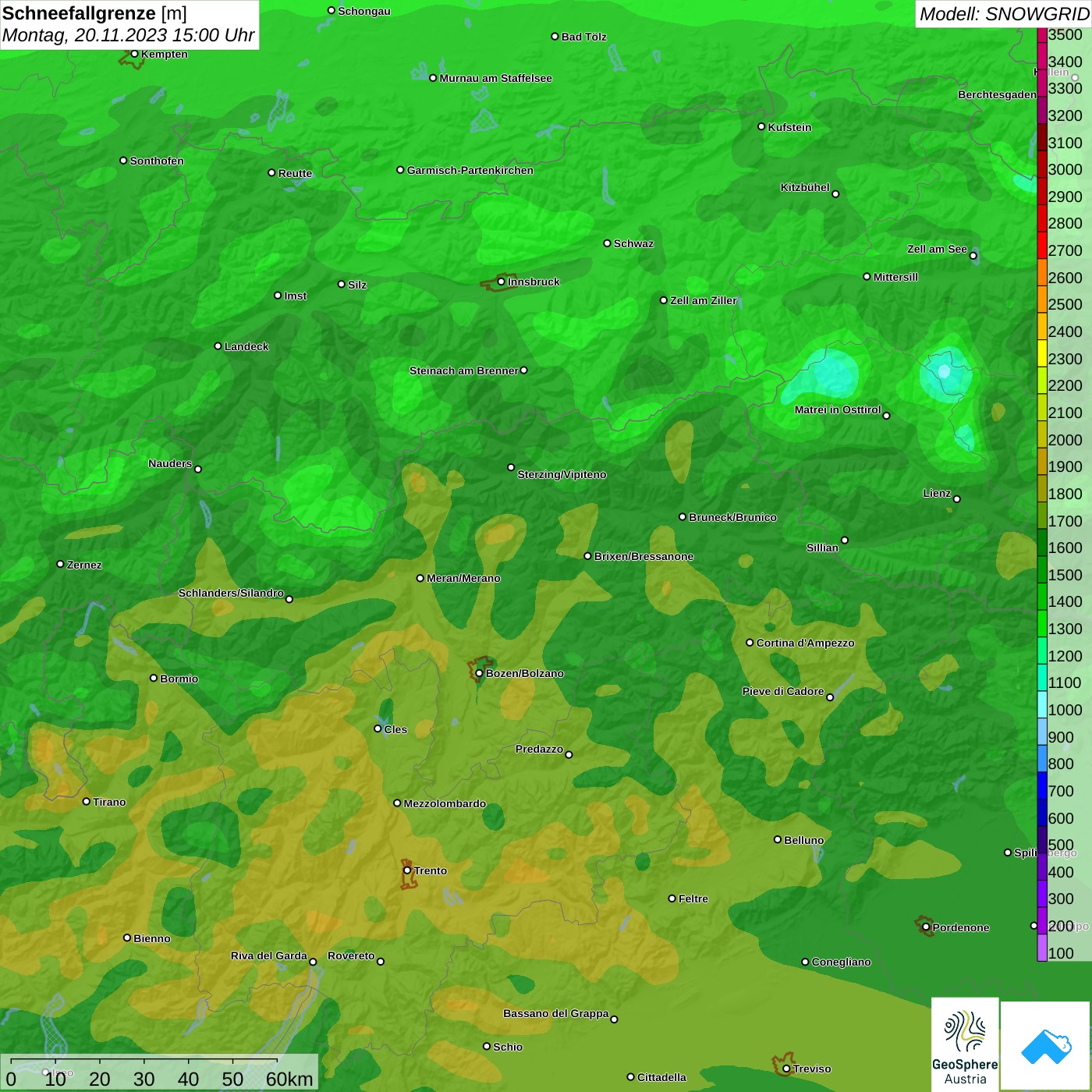Click the Berchtesgaden label
1092x1092 pixels.
pos(997,94)
